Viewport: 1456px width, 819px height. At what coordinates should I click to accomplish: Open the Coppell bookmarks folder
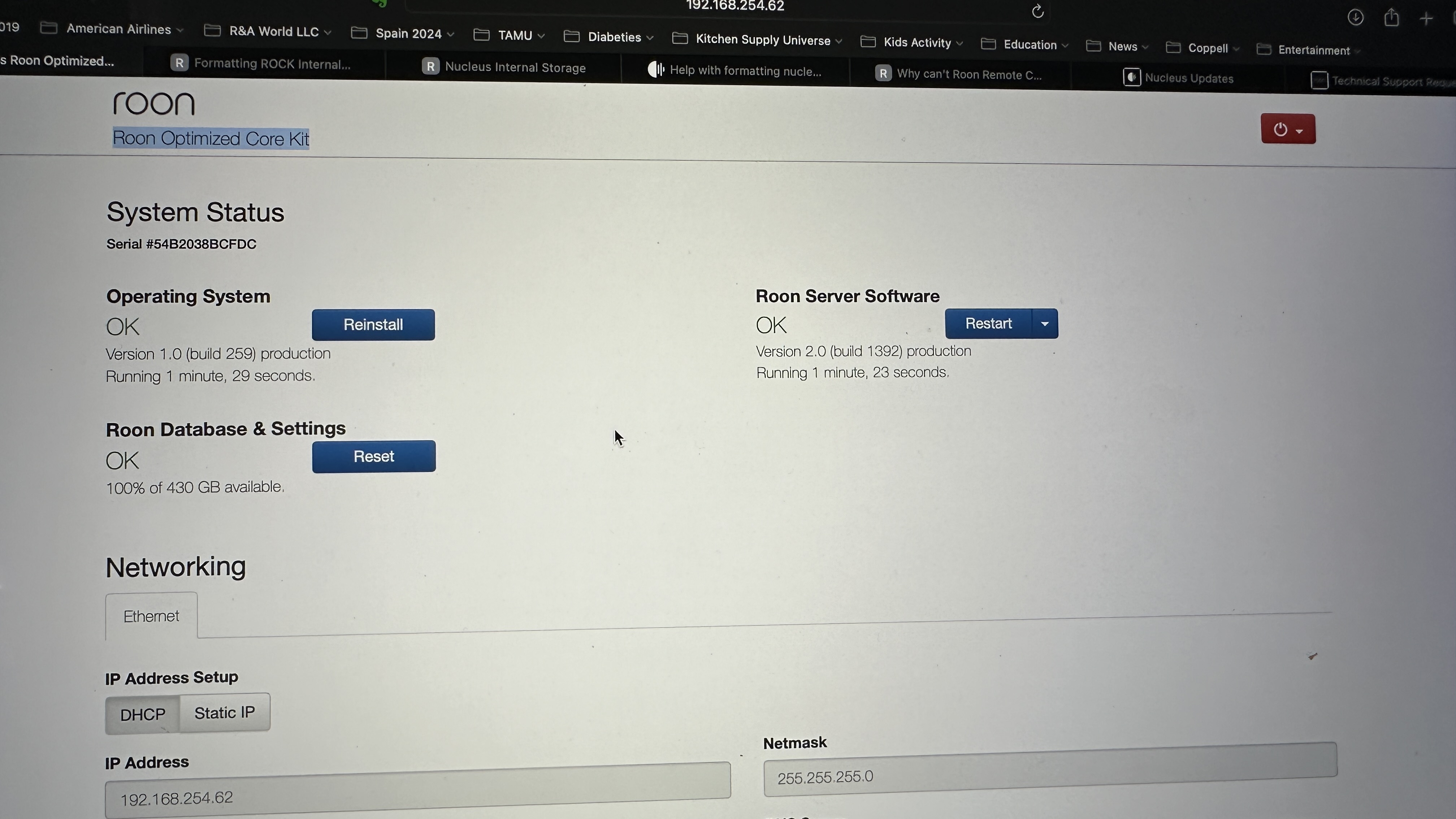1202,48
